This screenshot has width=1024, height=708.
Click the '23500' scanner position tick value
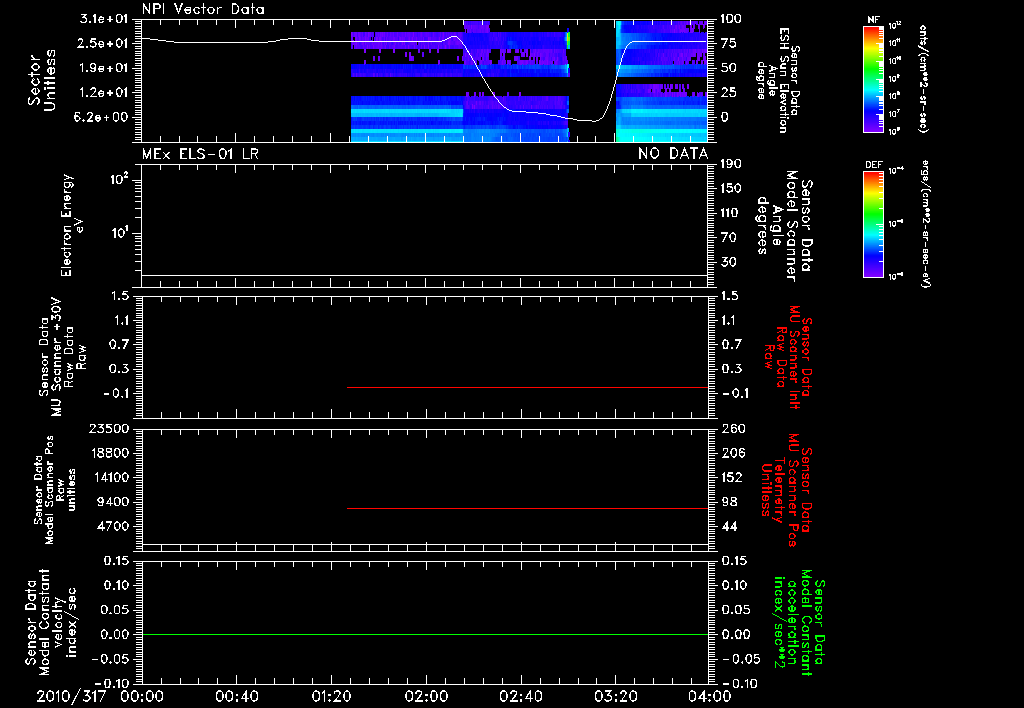[109, 429]
